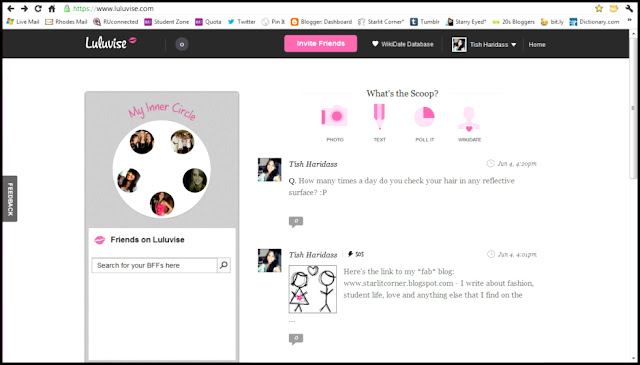Open the stick figure couple image
The width and height of the screenshot is (640, 365).
(x=313, y=289)
